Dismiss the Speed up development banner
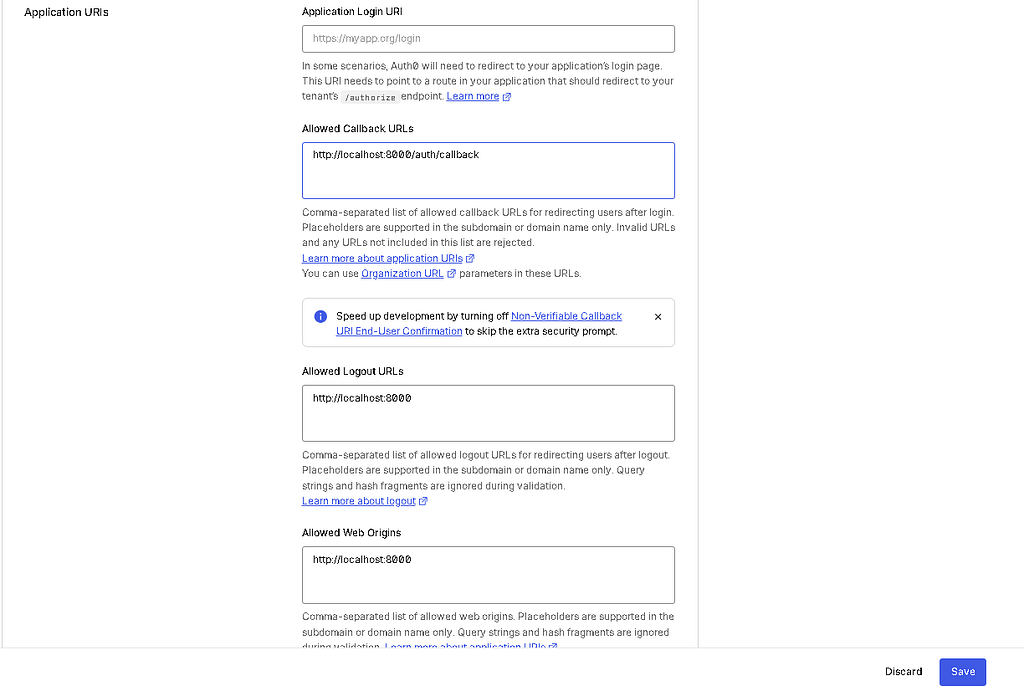The height and width of the screenshot is (691, 1024). pyautogui.click(x=658, y=317)
